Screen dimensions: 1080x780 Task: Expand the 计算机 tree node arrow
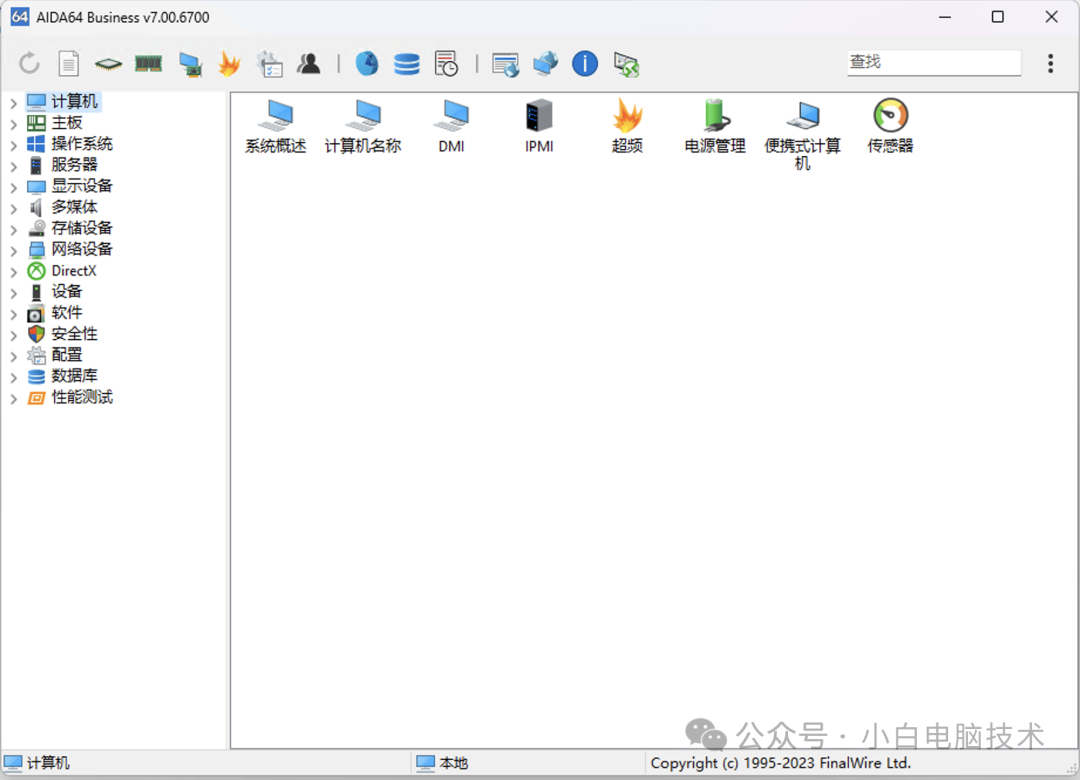pyautogui.click(x=13, y=103)
